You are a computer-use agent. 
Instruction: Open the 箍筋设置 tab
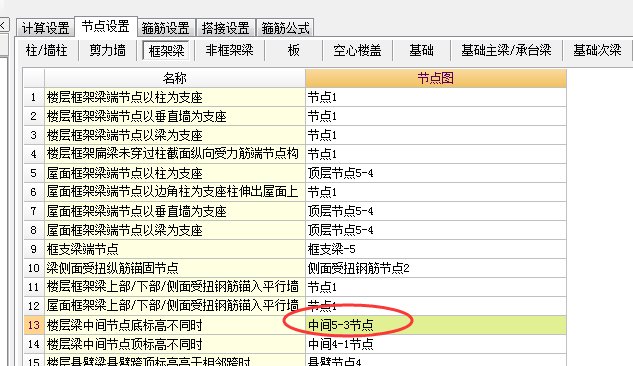tap(166, 28)
